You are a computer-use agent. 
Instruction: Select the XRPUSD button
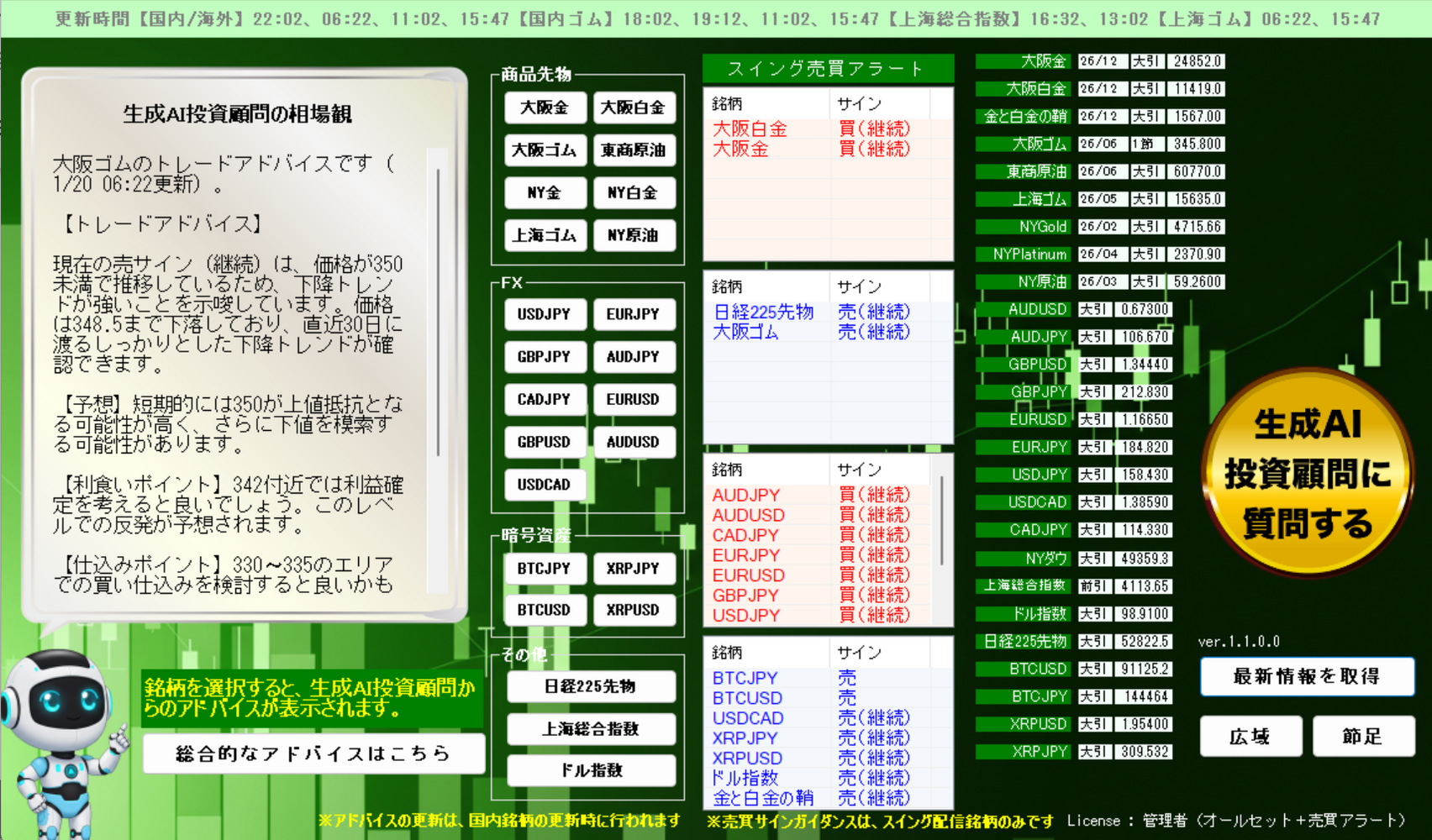coord(634,610)
